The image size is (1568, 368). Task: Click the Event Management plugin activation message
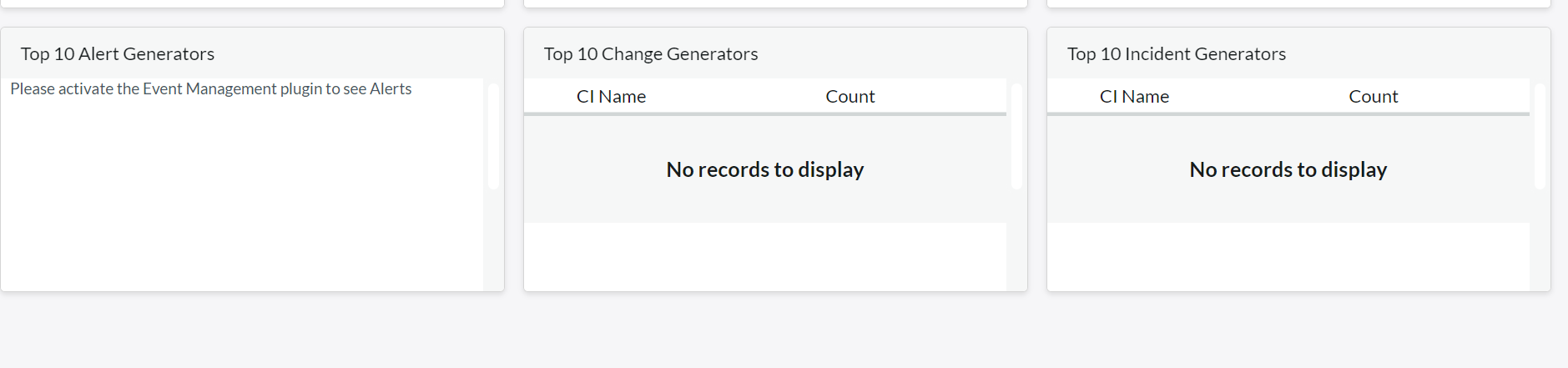[x=211, y=89]
